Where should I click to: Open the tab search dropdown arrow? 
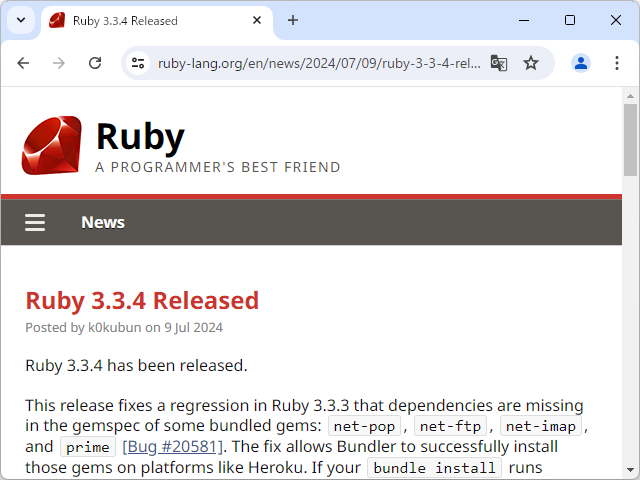click(21, 20)
